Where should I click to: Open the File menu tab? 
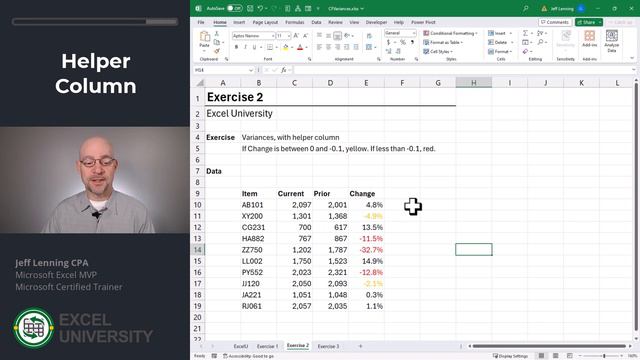[x=201, y=22]
